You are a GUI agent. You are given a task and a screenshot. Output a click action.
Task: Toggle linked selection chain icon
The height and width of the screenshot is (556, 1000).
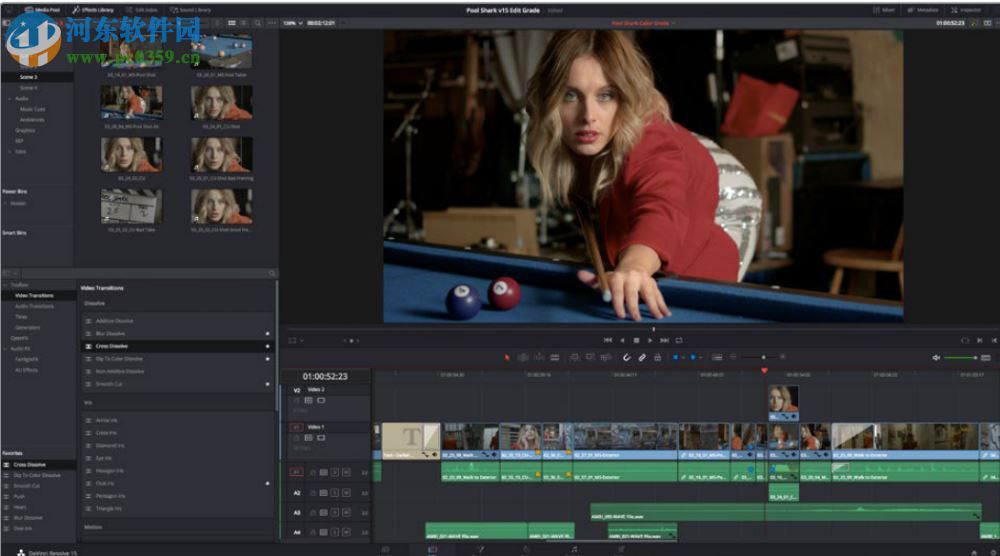click(642, 358)
